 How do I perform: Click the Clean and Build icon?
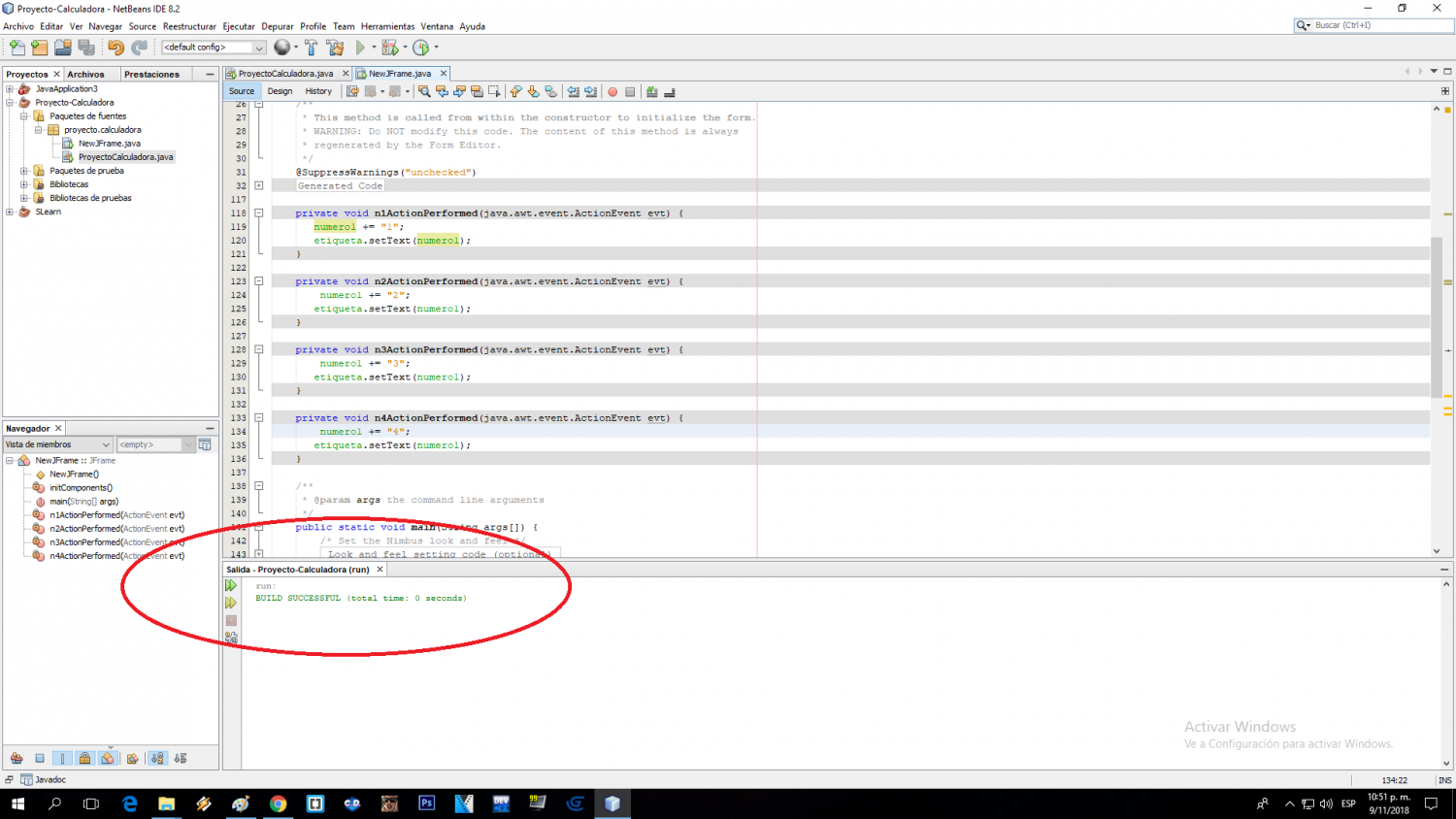pos(336,48)
